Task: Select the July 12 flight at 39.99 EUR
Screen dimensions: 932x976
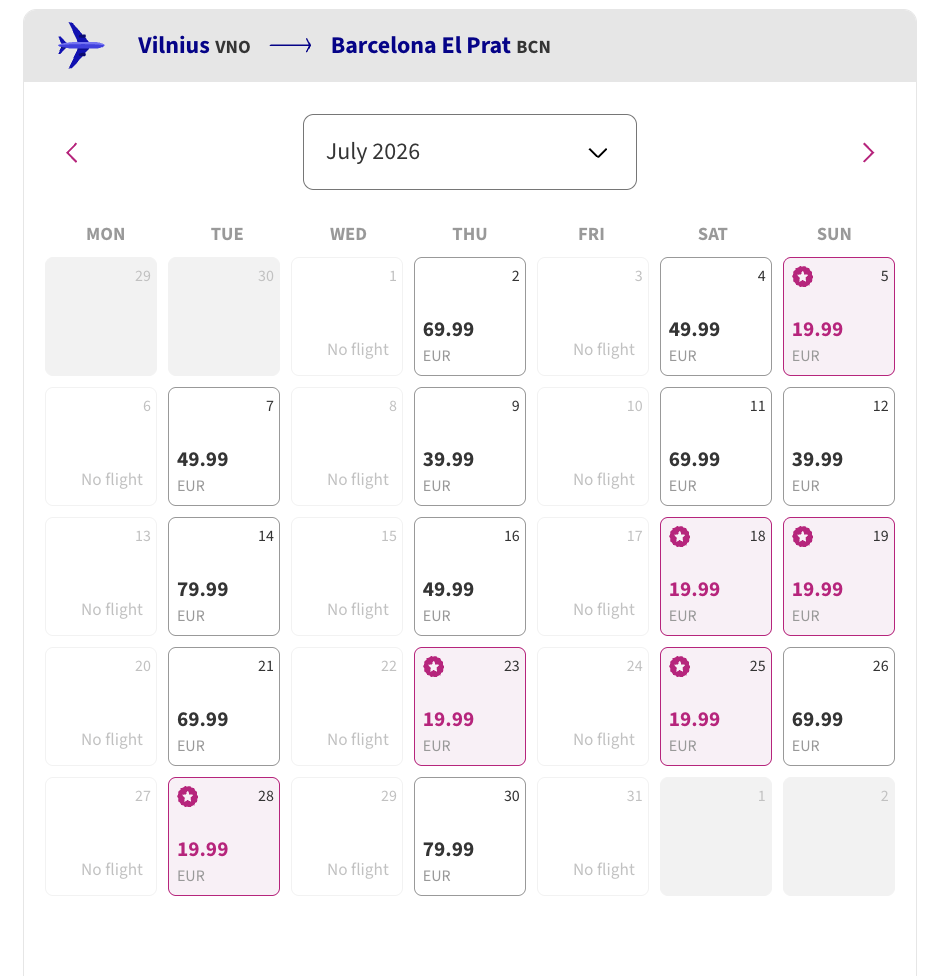Action: pyautogui.click(x=839, y=447)
